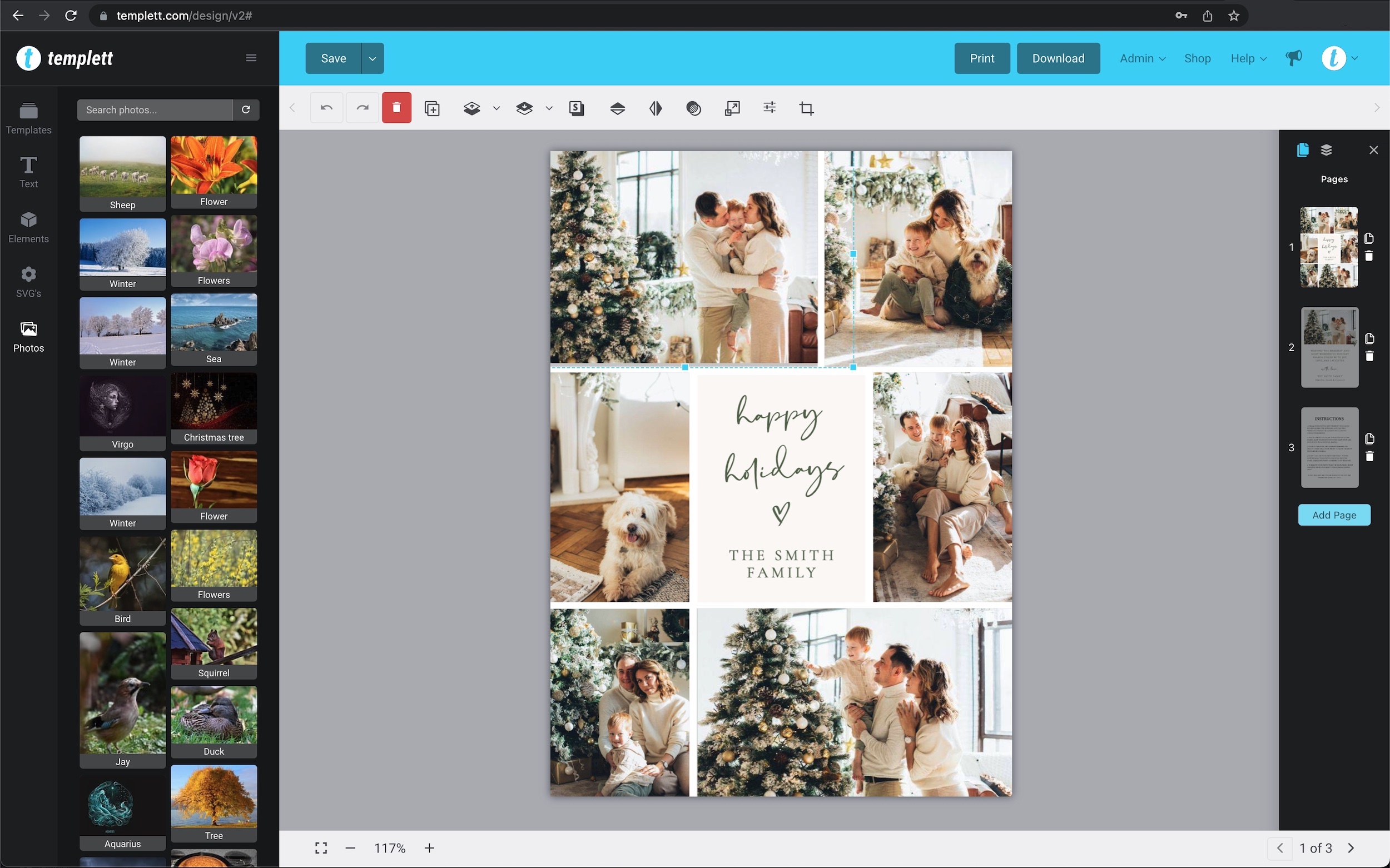Toggle the sidebar hamburger menu
This screenshot has height=868, width=1390.
click(x=251, y=58)
